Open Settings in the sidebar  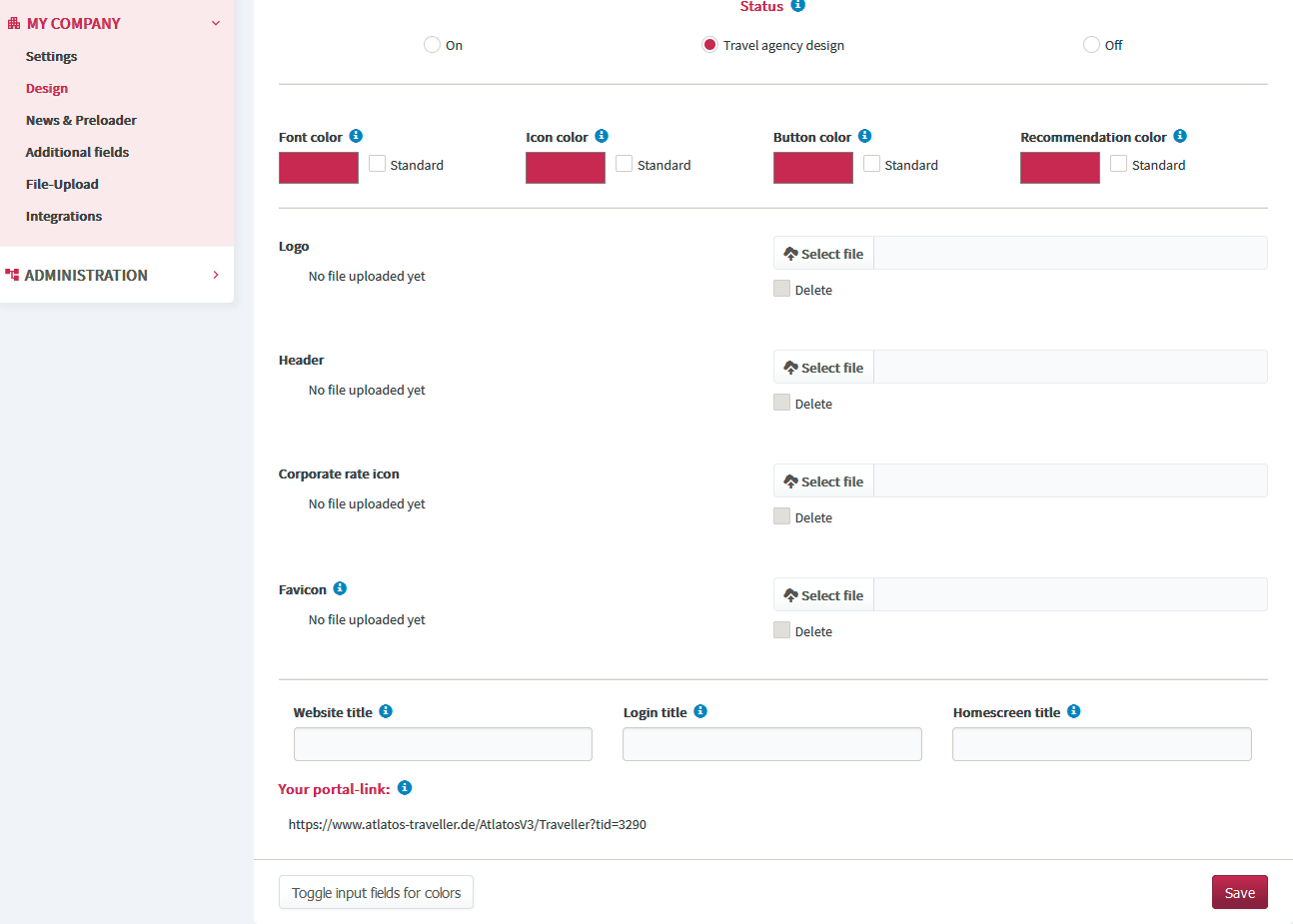tap(52, 56)
